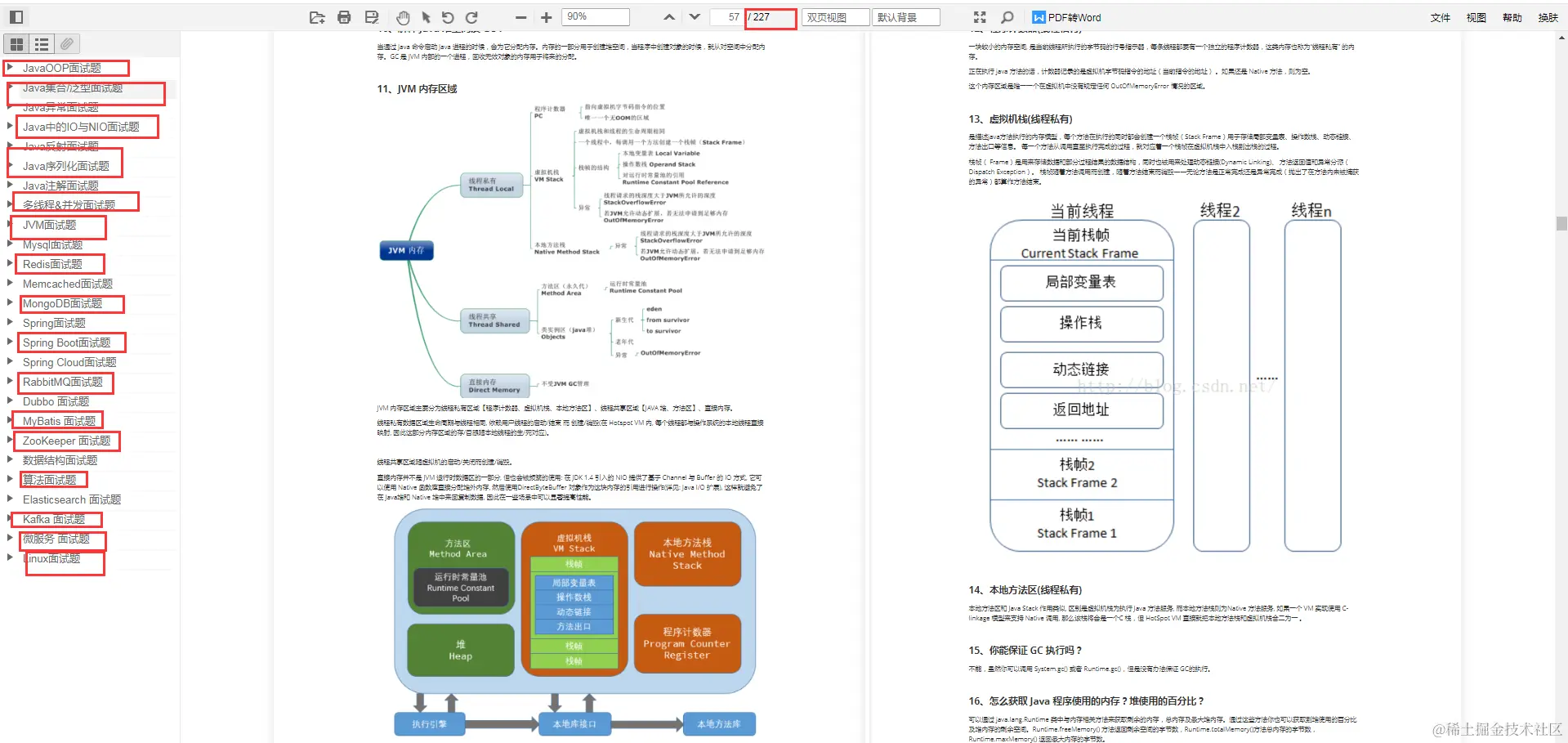Open a new PDF file

click(x=317, y=17)
